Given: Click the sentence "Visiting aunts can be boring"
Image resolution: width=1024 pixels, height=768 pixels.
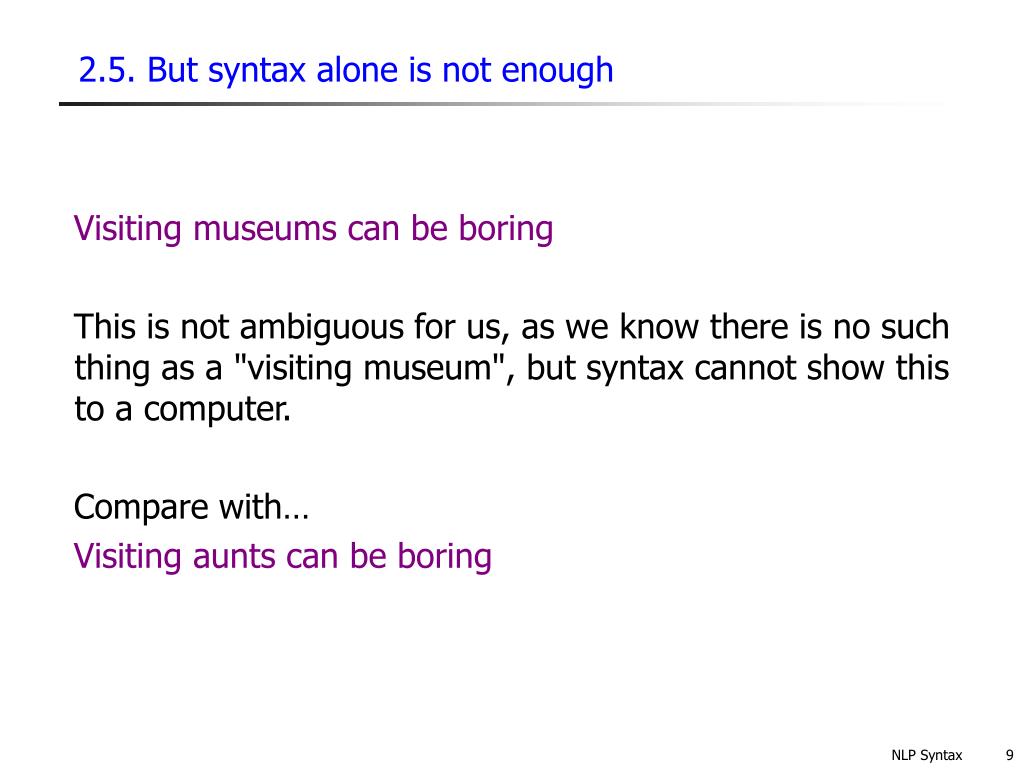Looking at the screenshot, I should 283,557.
